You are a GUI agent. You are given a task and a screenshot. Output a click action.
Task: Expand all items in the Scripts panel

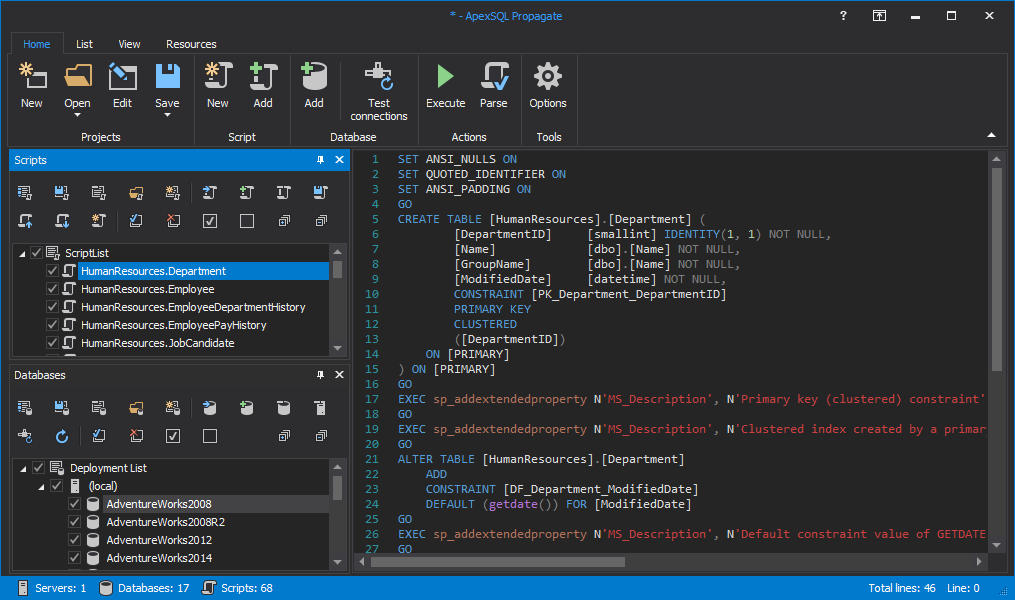(284, 221)
